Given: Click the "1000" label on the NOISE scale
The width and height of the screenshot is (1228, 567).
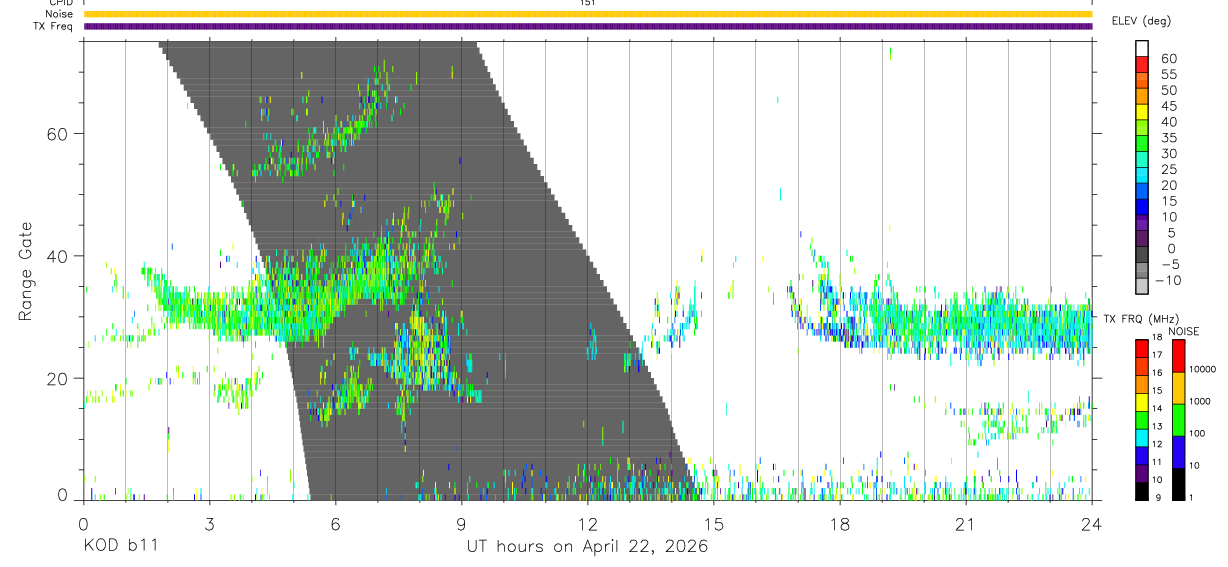Looking at the screenshot, I should click(1199, 401).
